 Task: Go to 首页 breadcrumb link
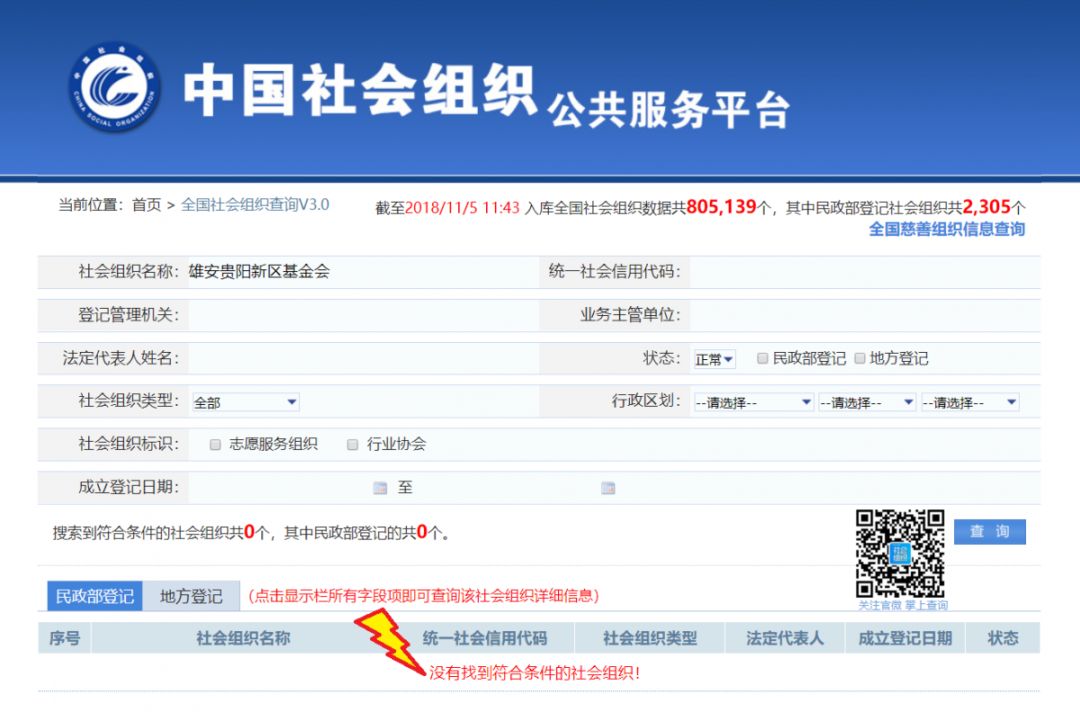pyautogui.click(x=146, y=205)
